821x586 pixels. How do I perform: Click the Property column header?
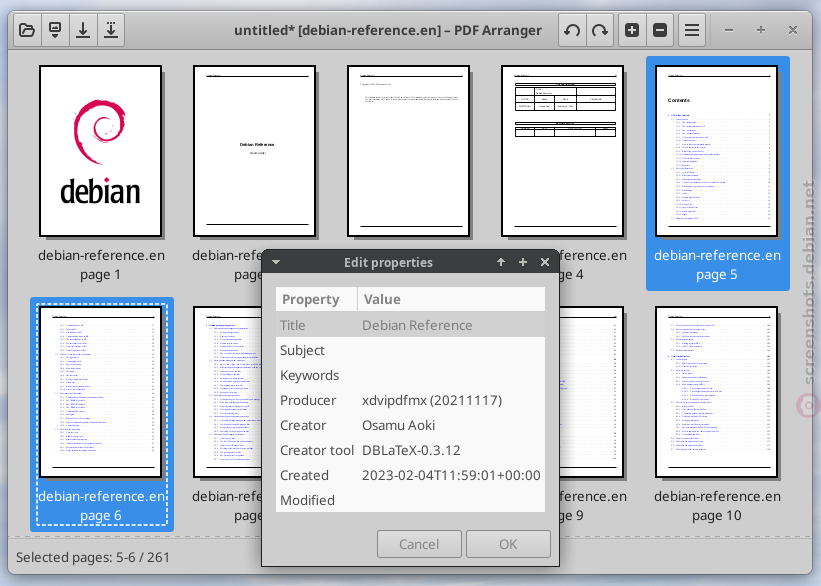pyautogui.click(x=316, y=299)
